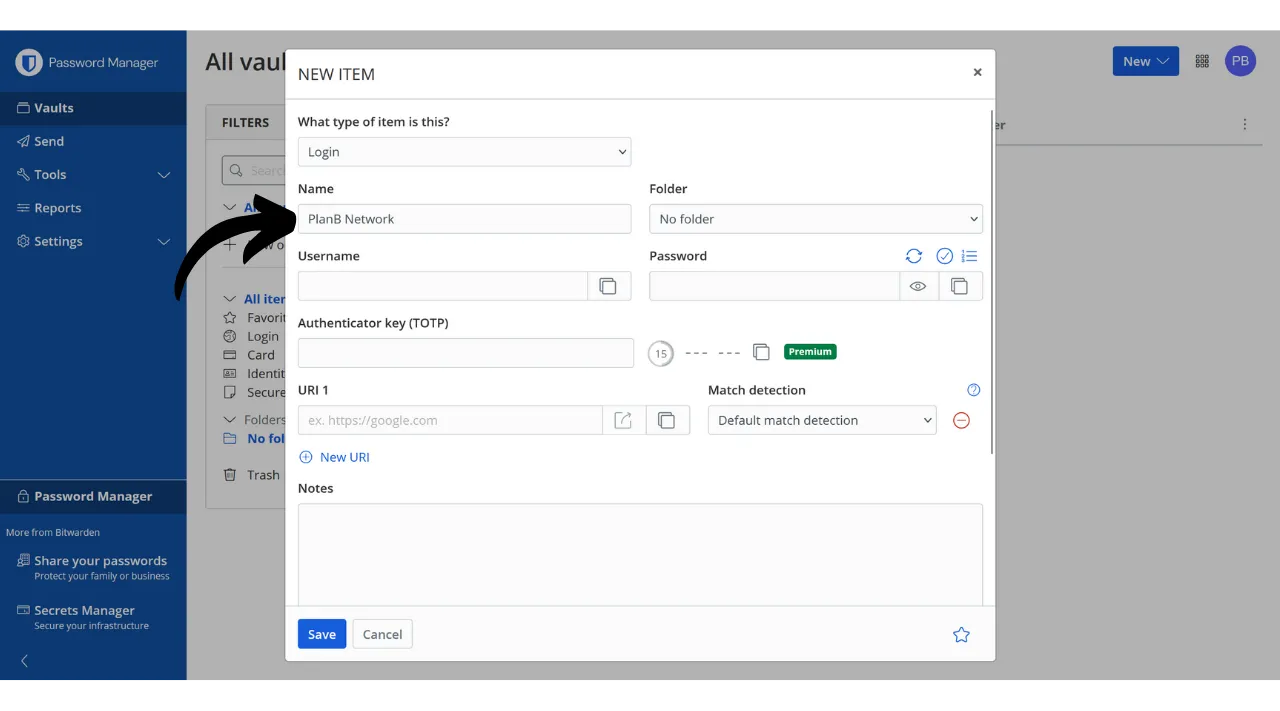Remove URI 1 with the red minus icon

961,420
